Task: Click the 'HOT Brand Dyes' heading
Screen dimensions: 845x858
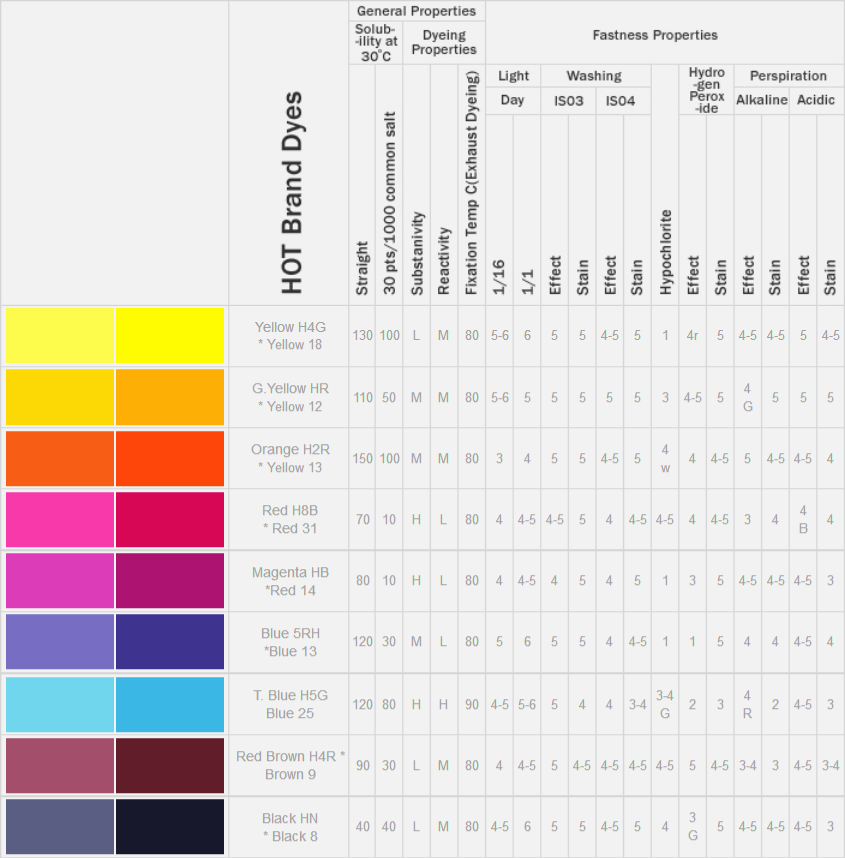Action: (292, 193)
